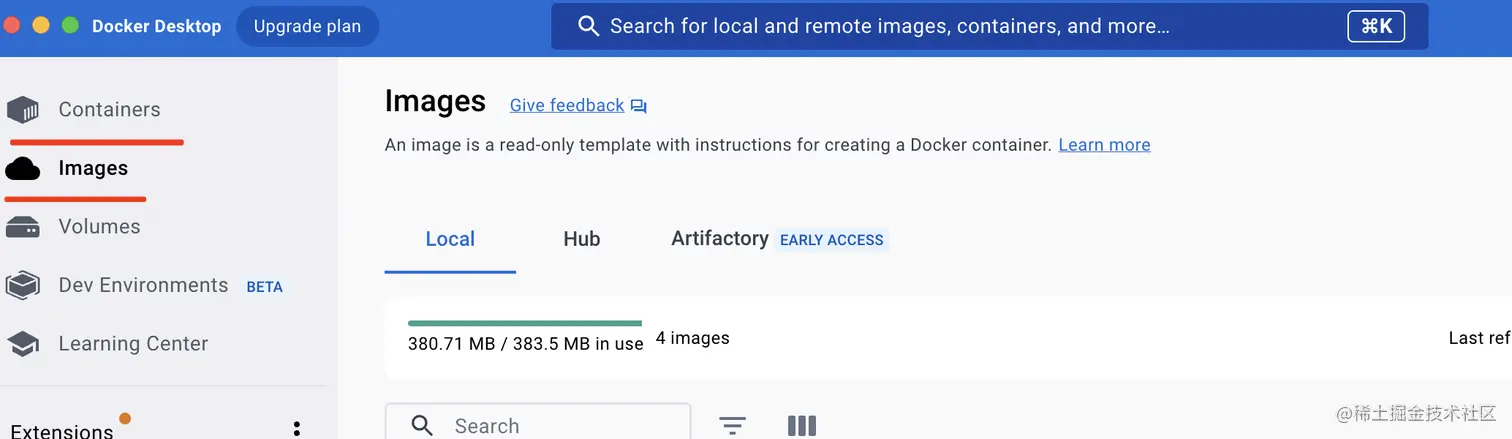The image size is (1512, 439).
Task: Select the Images cloud icon
Action: (22, 169)
